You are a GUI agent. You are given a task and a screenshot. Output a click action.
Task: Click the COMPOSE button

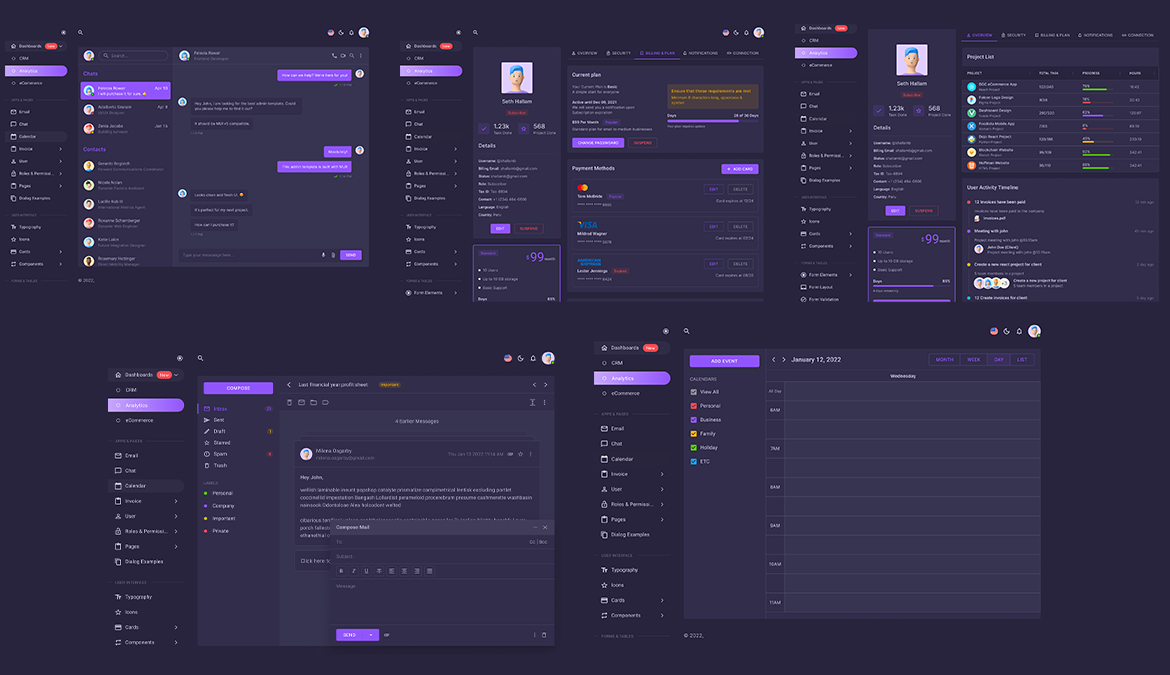238,388
